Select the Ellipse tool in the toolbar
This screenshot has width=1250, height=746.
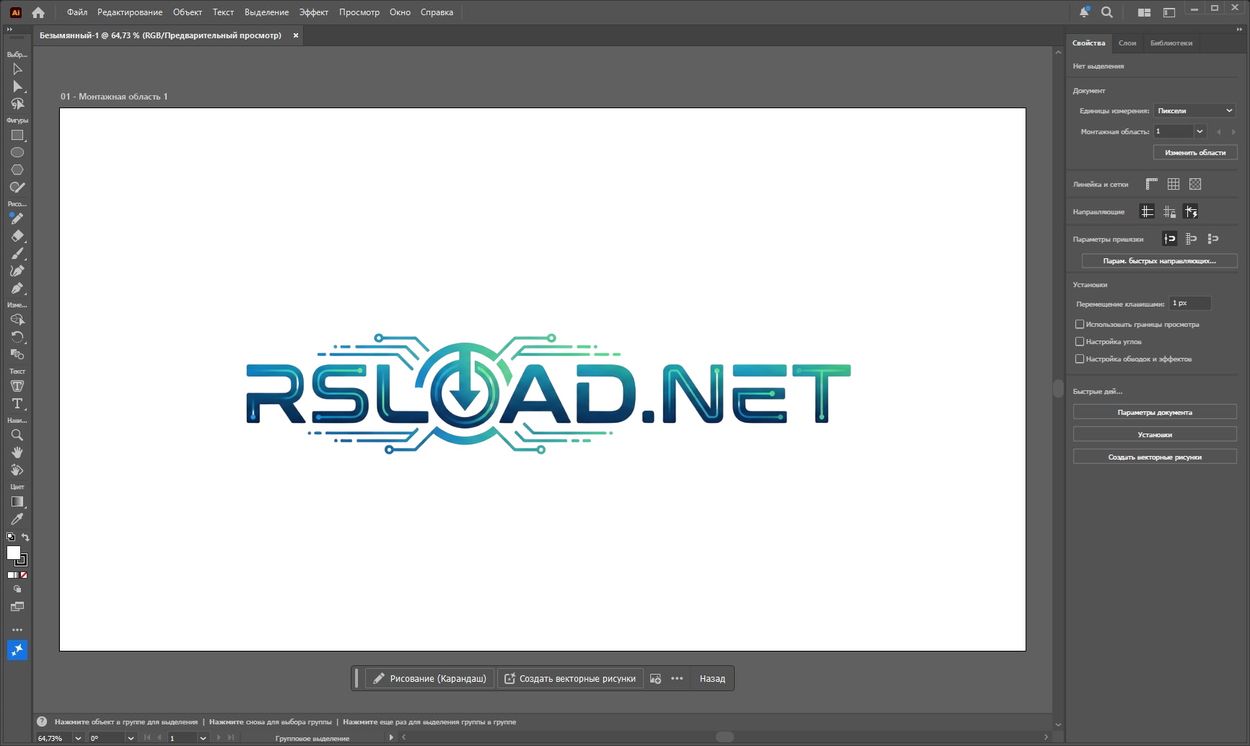click(16, 153)
